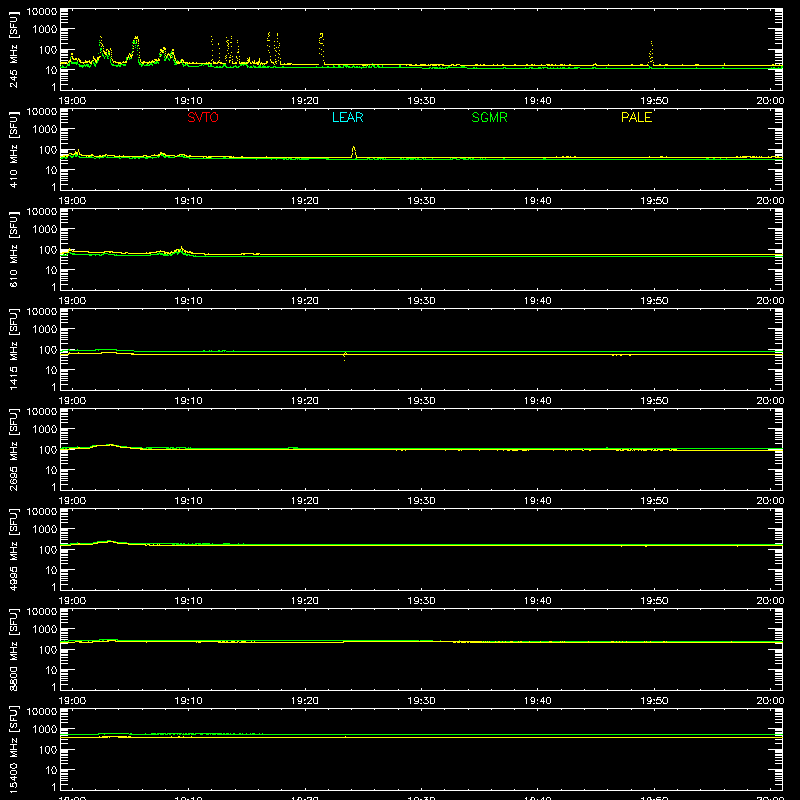Click the 19:50 time label below the 245 MHz plot
The width and height of the screenshot is (800, 800).
point(654,101)
